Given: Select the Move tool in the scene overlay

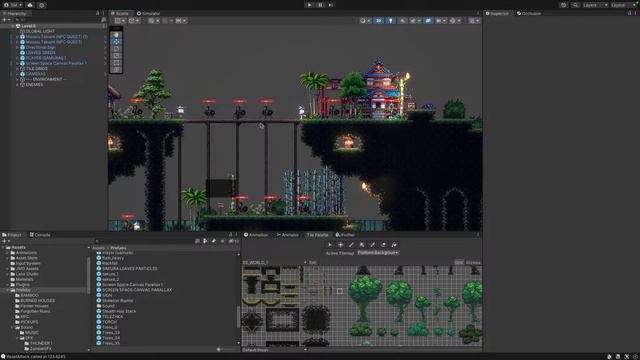Looking at the screenshot, I should tap(116, 42).
